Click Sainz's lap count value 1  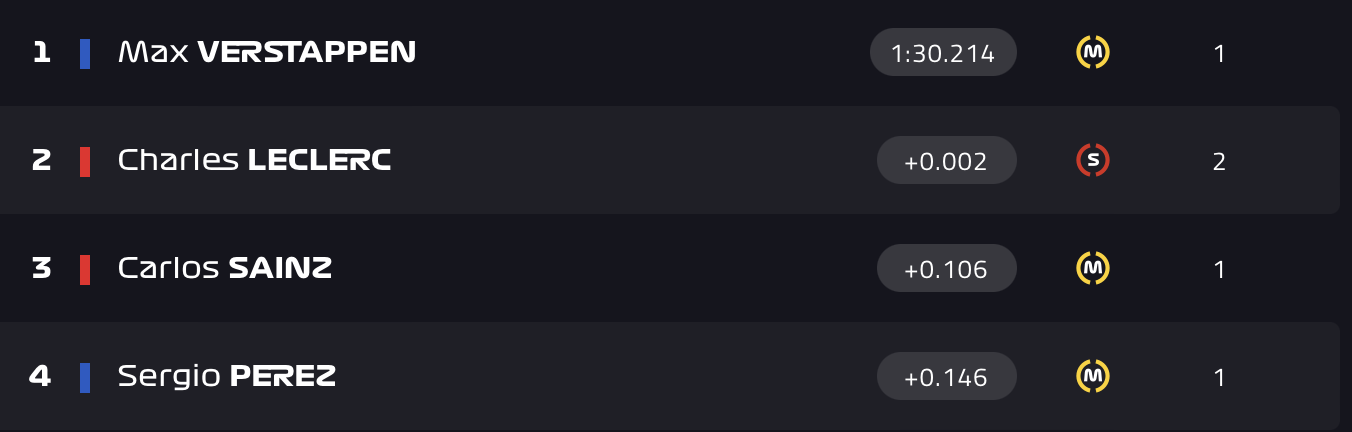(1219, 269)
